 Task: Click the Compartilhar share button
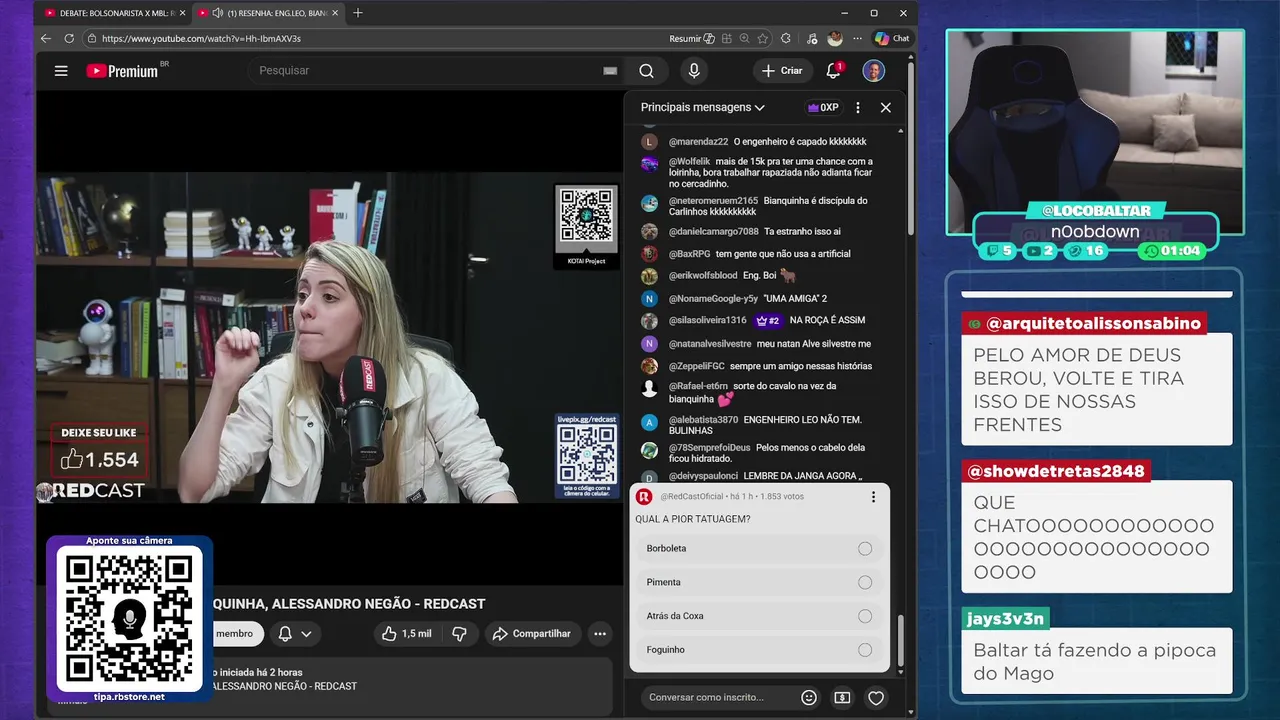click(531, 634)
